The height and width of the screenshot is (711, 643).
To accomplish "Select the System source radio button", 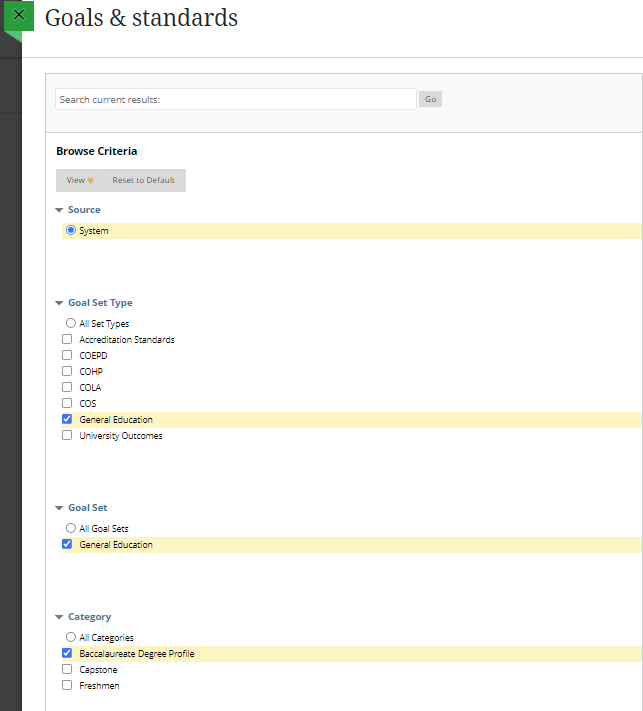I will point(71,230).
